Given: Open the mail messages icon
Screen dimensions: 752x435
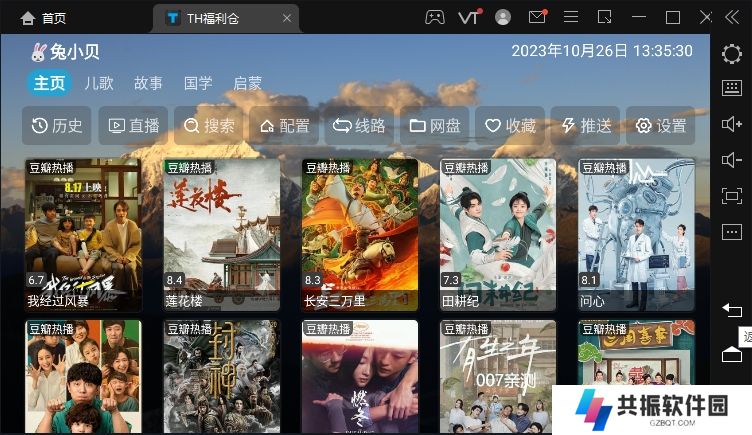Looking at the screenshot, I should pos(538,17).
